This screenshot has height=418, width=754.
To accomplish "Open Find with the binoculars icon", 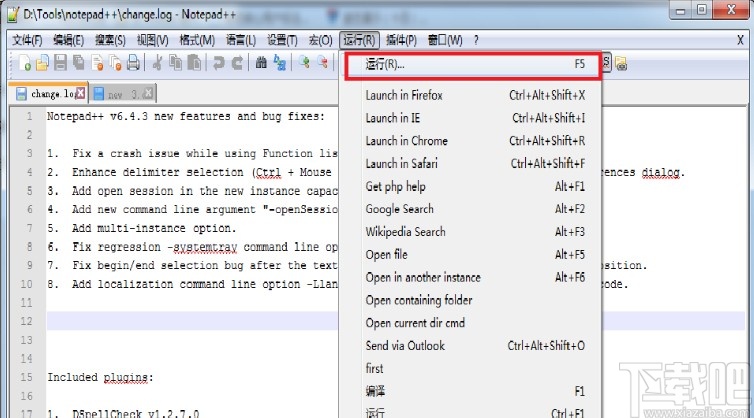I will [x=261, y=63].
